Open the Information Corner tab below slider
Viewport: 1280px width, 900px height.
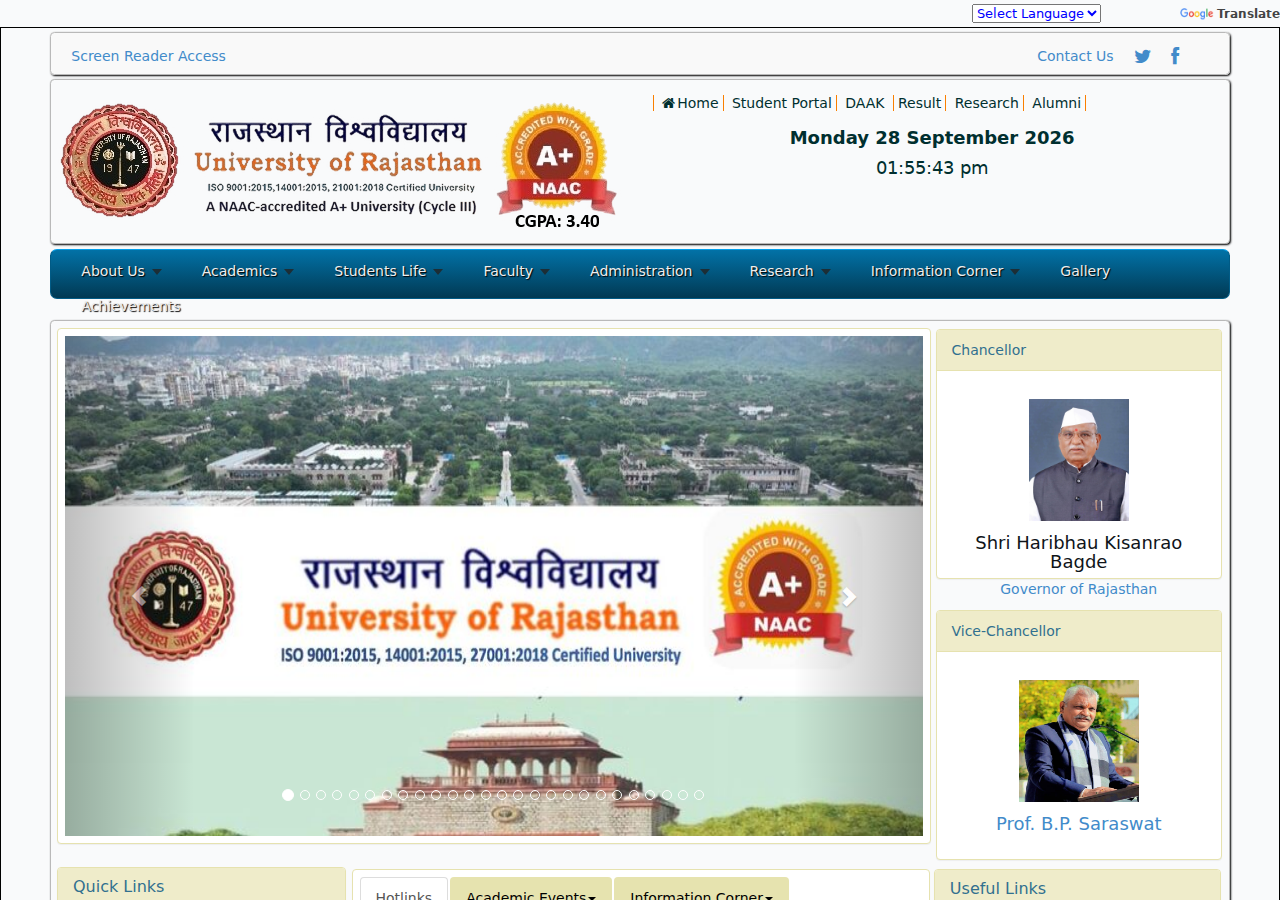(x=701, y=890)
